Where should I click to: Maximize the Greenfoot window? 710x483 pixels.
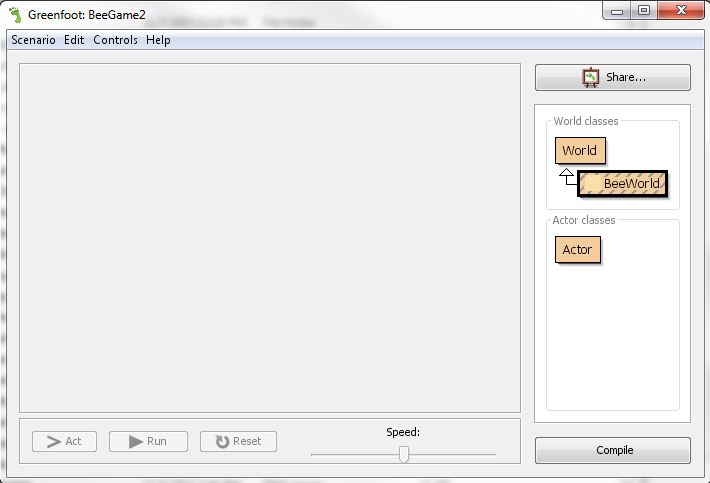[643, 10]
